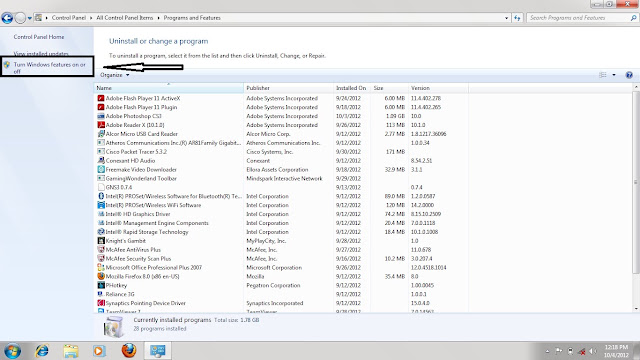The width and height of the screenshot is (640, 360).
Task: Click the Back navigation arrow
Action: coord(7,18)
